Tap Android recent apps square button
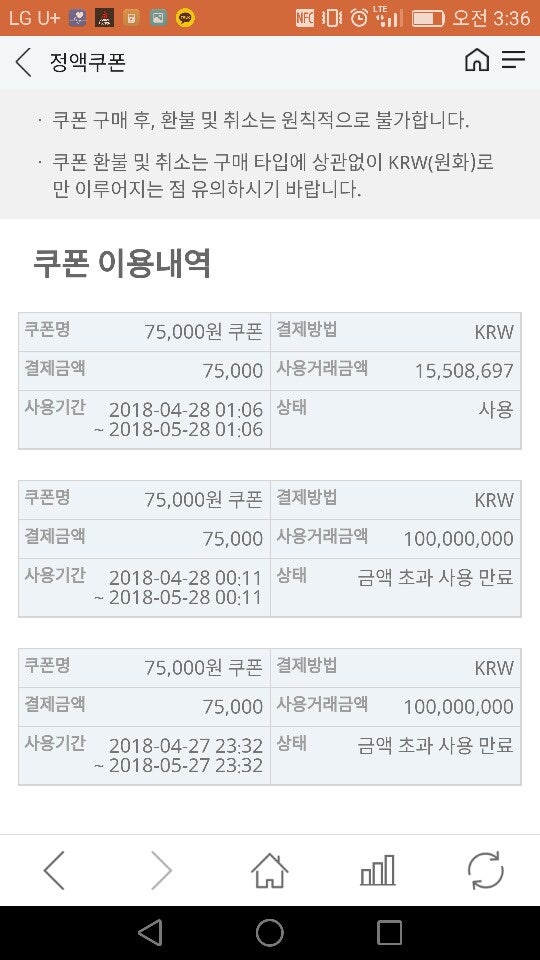 pyautogui.click(x=389, y=932)
